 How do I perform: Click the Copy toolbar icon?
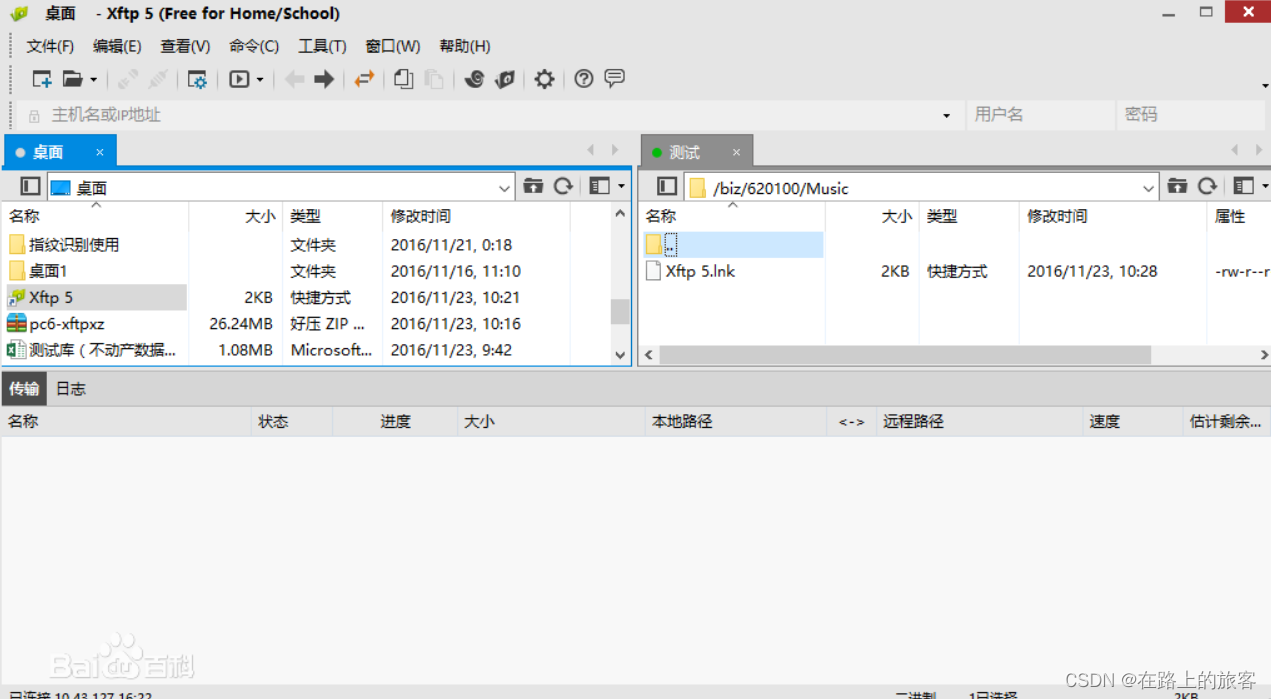(x=404, y=79)
